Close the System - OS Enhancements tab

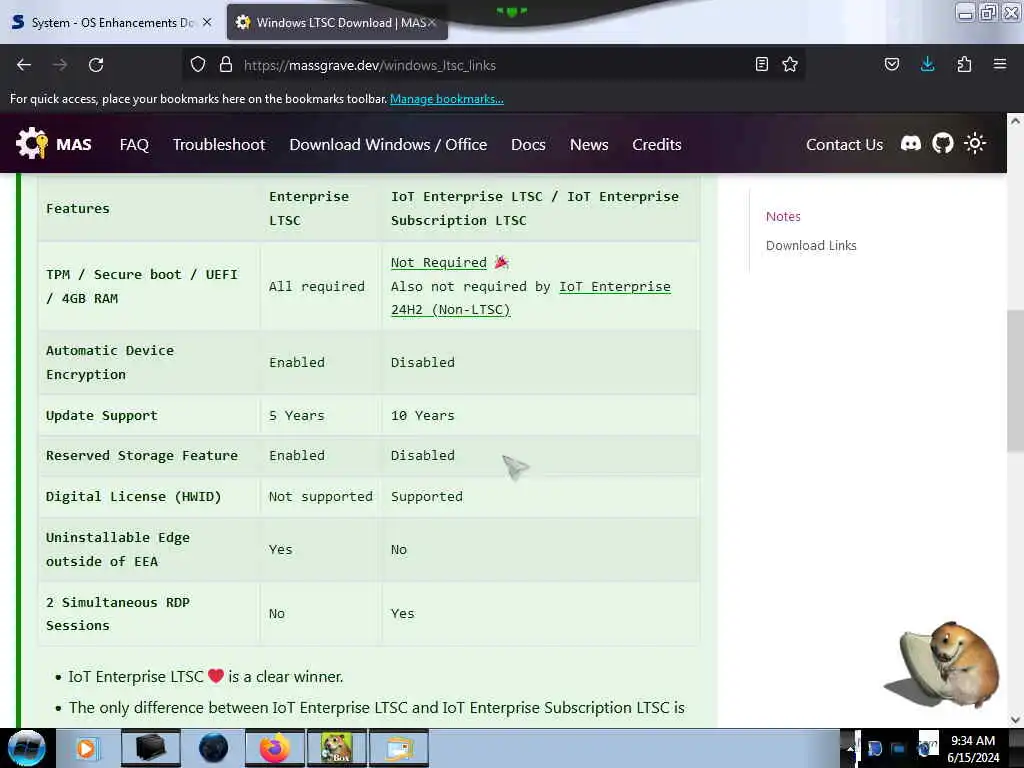point(207,22)
